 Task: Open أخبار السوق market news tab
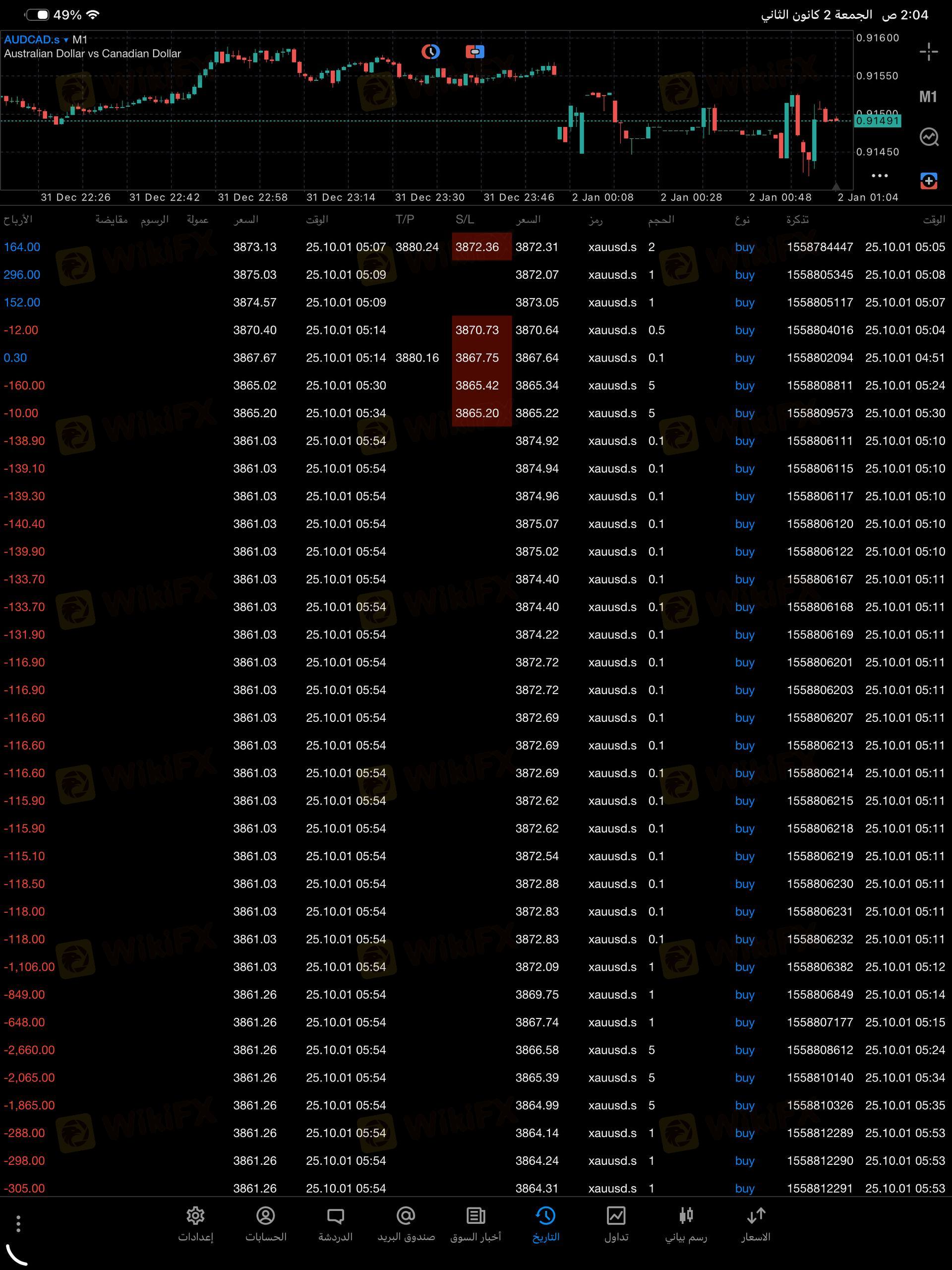[x=475, y=1224]
